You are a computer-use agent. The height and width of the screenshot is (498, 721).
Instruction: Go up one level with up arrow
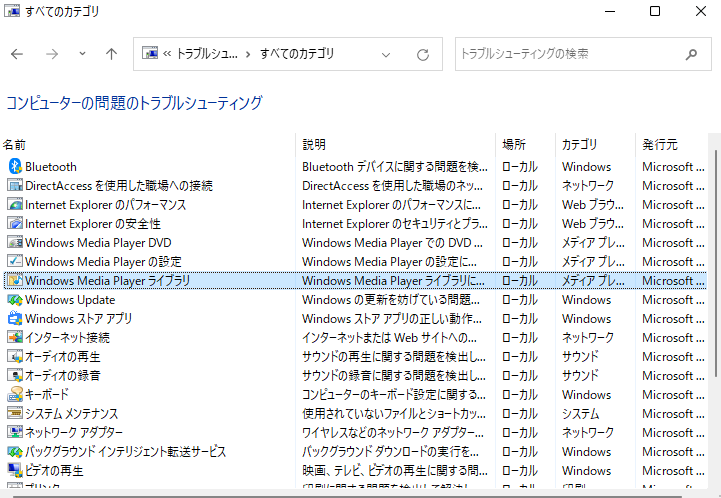pos(111,54)
